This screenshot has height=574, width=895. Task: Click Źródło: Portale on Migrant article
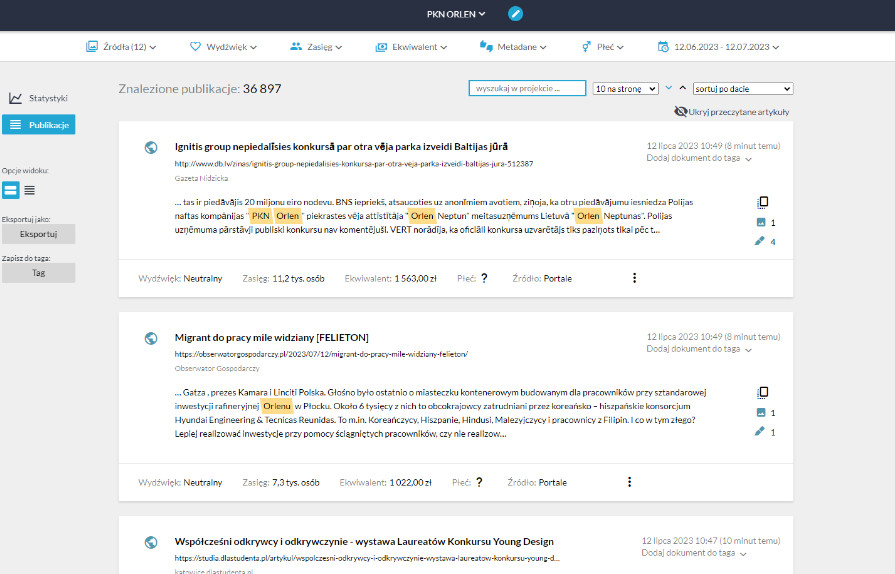(537, 483)
